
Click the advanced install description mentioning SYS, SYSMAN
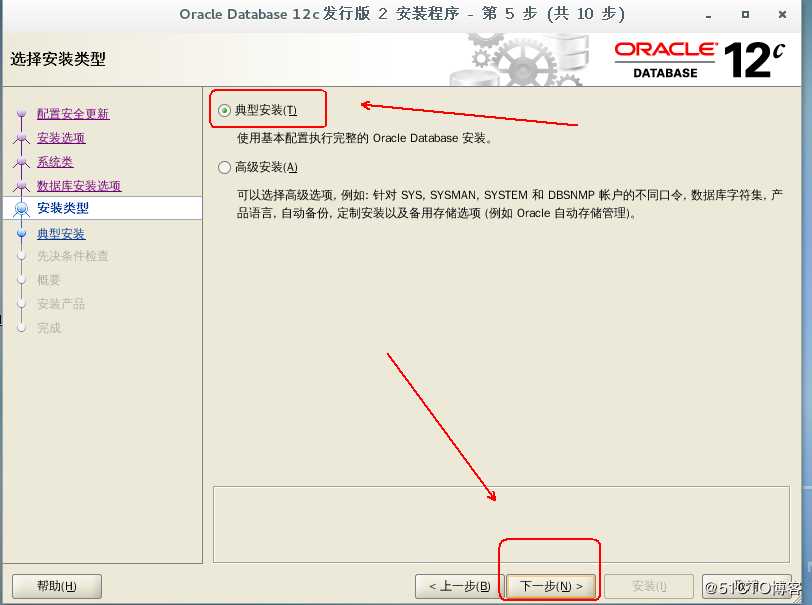pyautogui.click(x=510, y=204)
